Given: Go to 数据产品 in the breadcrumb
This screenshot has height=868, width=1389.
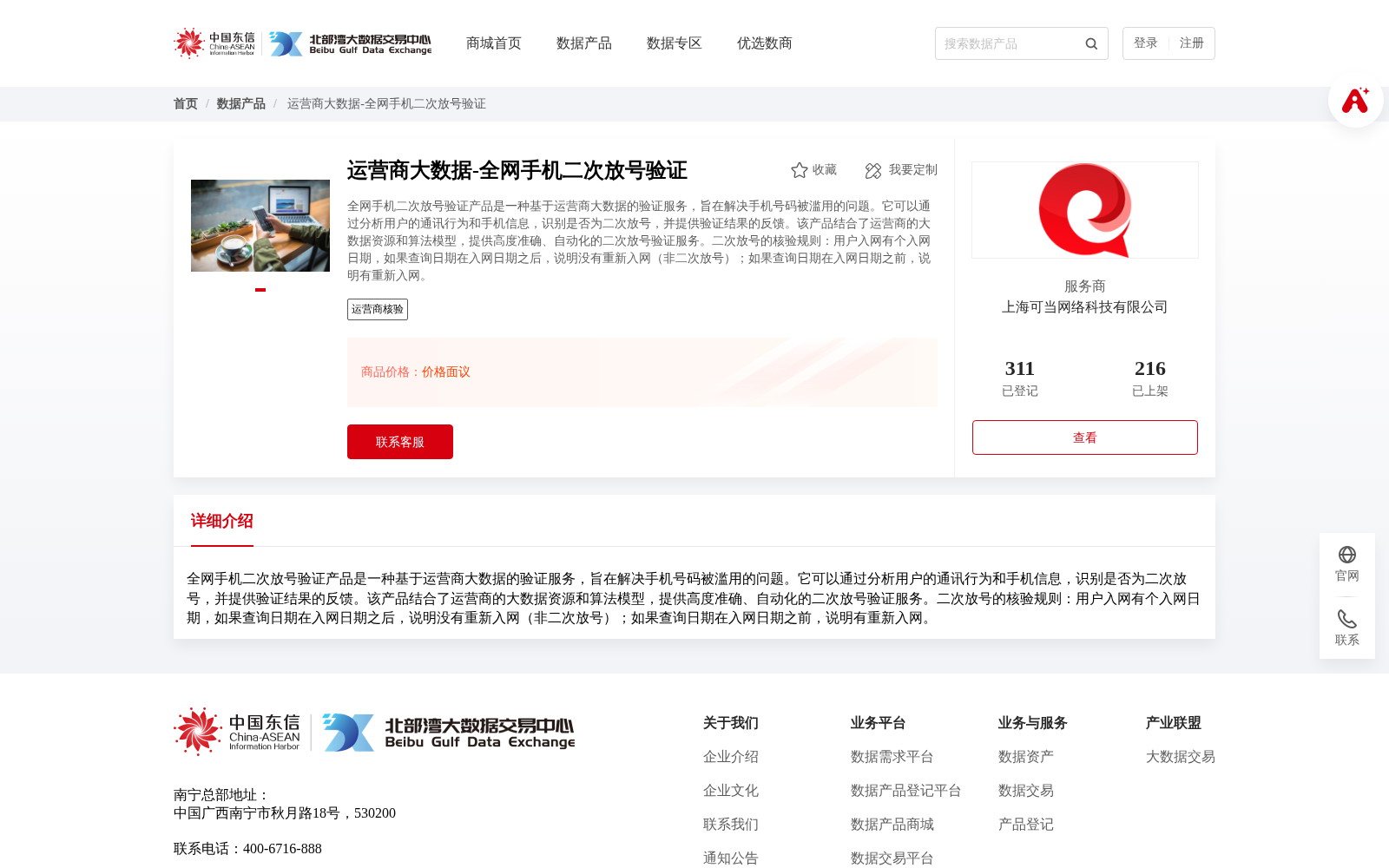Looking at the screenshot, I should 241,103.
